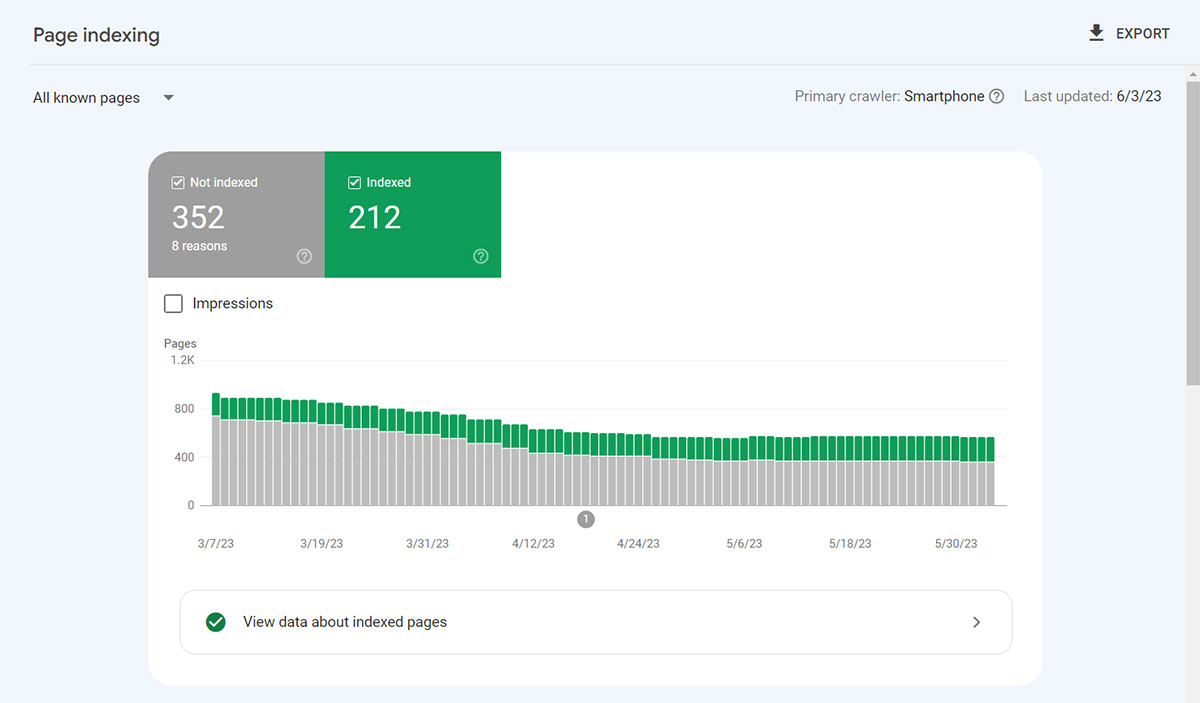The width and height of the screenshot is (1200, 703).
Task: Click the 800 y-axis label
Action: point(184,409)
